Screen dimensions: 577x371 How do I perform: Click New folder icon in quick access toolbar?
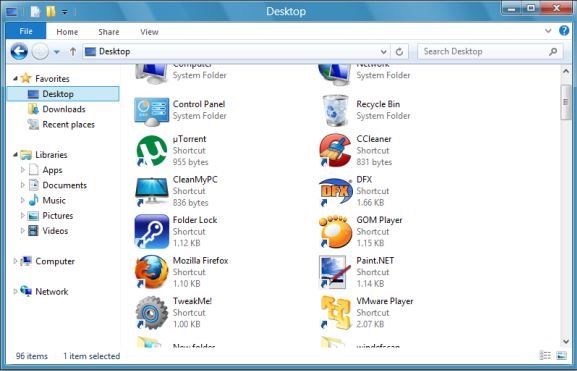point(51,11)
